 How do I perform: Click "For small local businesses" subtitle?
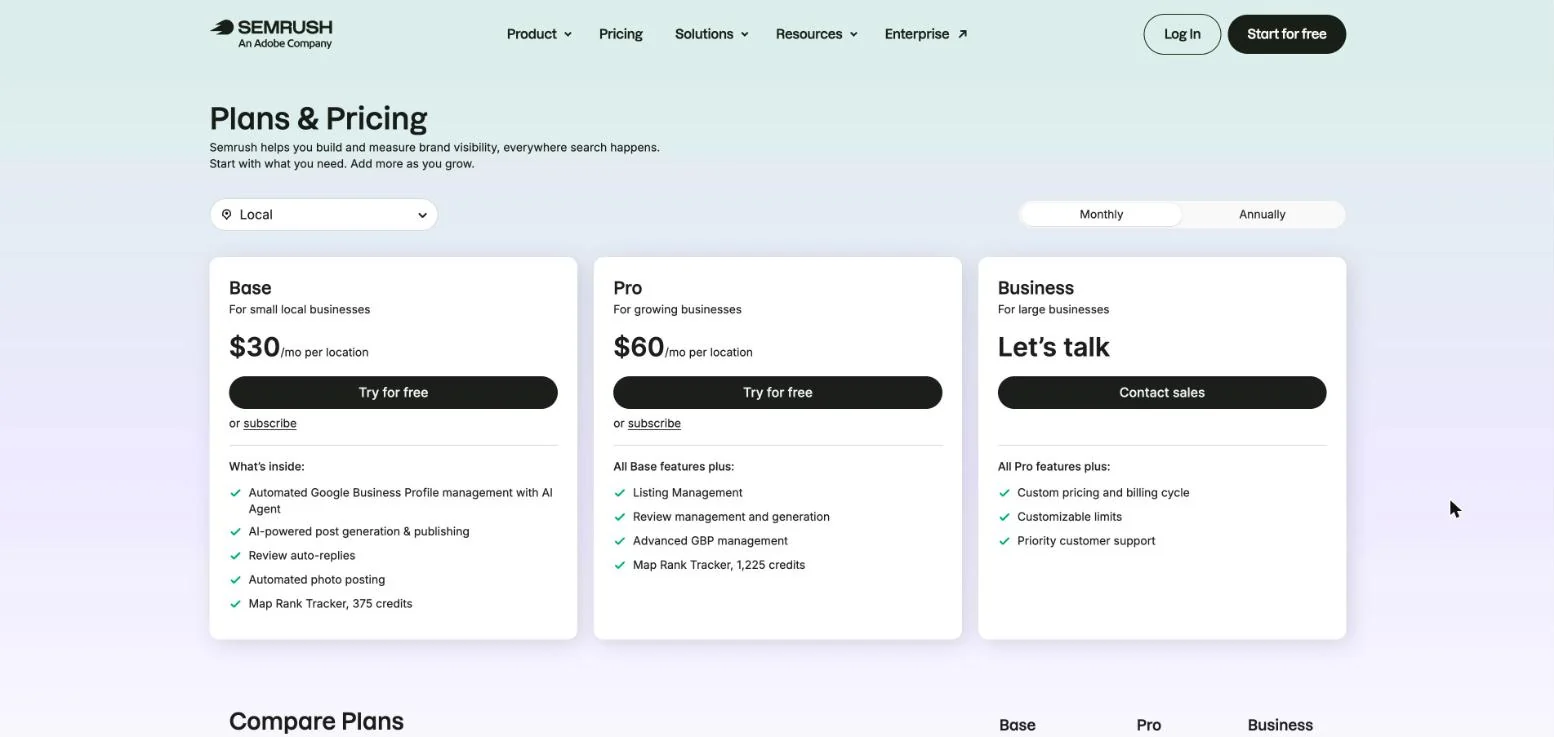click(299, 310)
